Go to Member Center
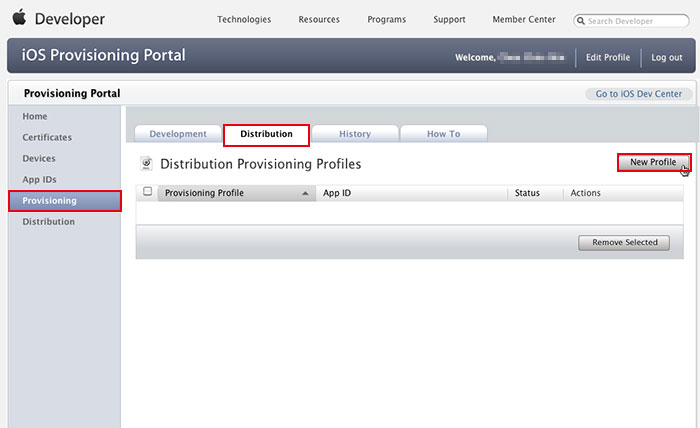 tap(524, 20)
